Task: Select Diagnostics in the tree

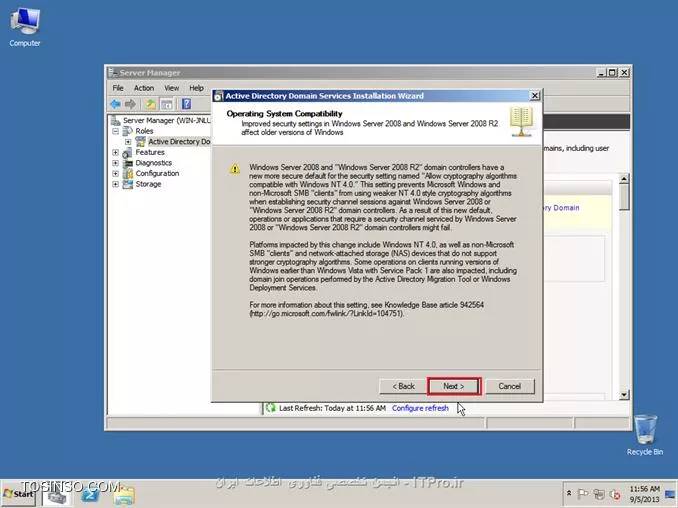Action: tap(154, 163)
